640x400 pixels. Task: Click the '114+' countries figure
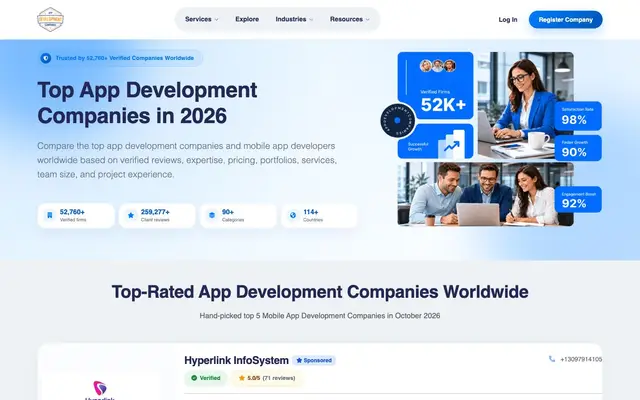point(311,212)
